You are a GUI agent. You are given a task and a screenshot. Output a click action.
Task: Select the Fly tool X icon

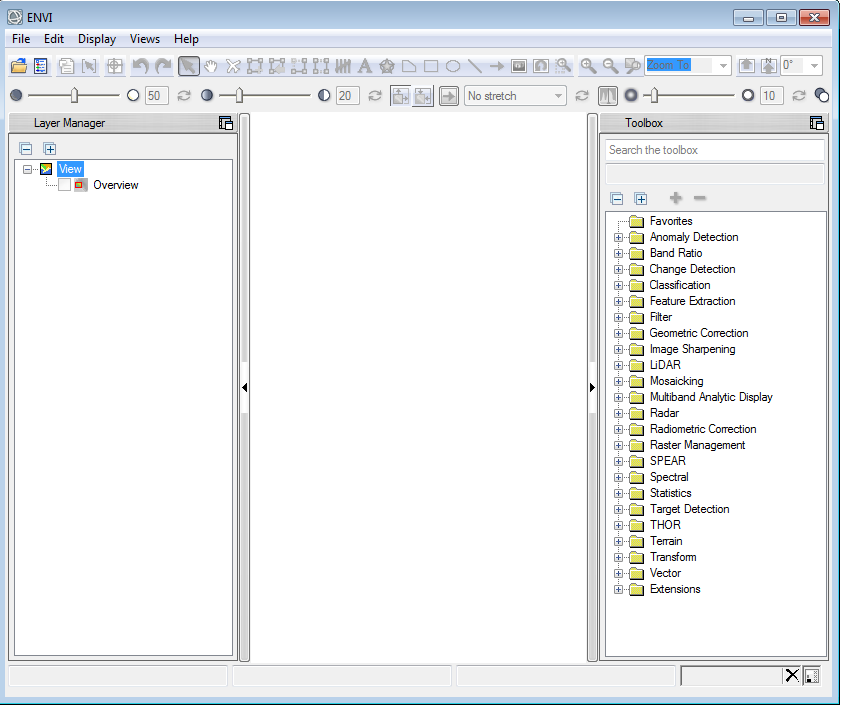tap(233, 66)
